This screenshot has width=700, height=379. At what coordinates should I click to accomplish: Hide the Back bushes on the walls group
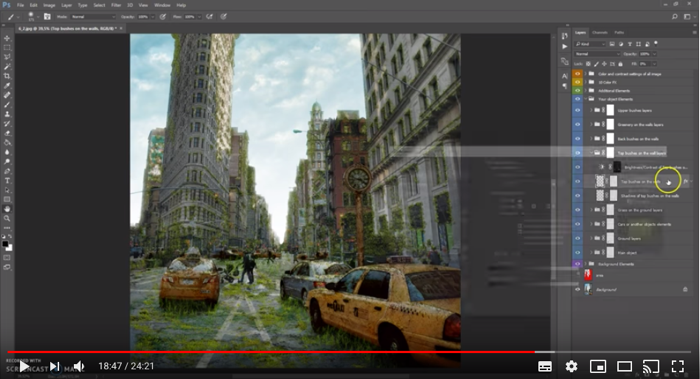(578, 139)
